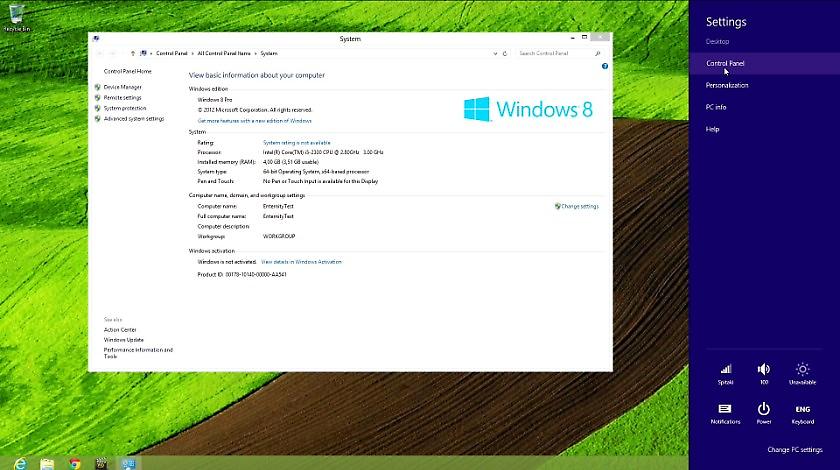The width and height of the screenshot is (840, 470).
Task: Click the System window title bar icon
Action: [96, 39]
